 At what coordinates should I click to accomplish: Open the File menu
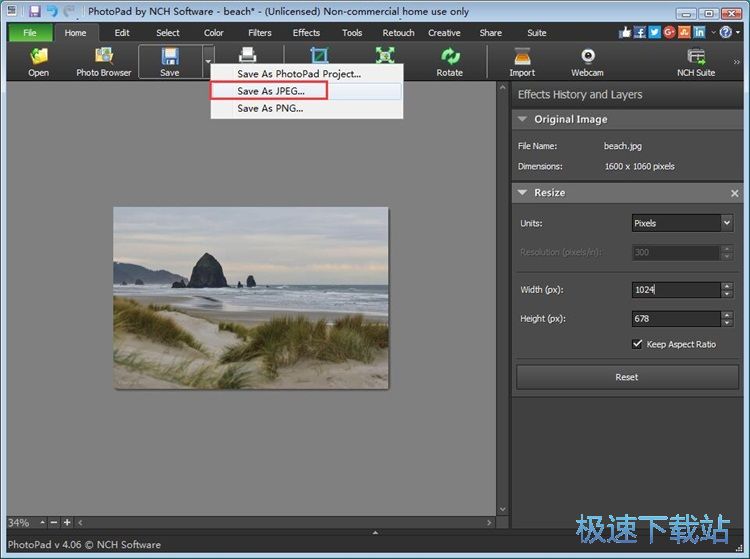[x=30, y=33]
